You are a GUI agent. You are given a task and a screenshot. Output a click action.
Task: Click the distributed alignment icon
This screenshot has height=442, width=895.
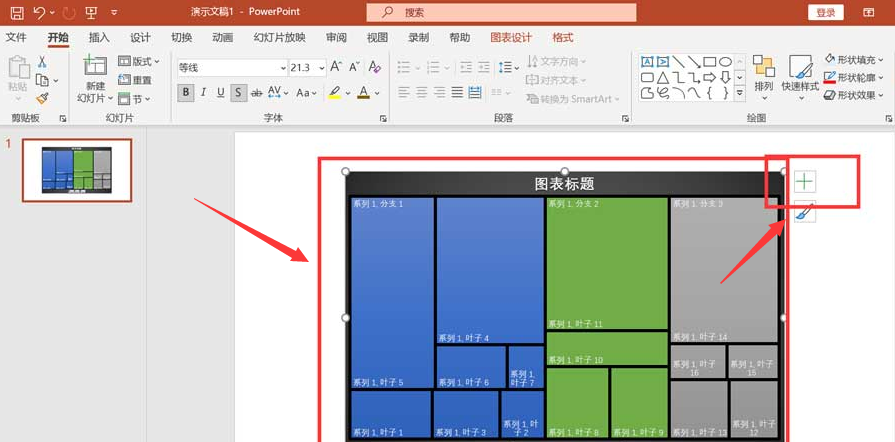(x=475, y=92)
